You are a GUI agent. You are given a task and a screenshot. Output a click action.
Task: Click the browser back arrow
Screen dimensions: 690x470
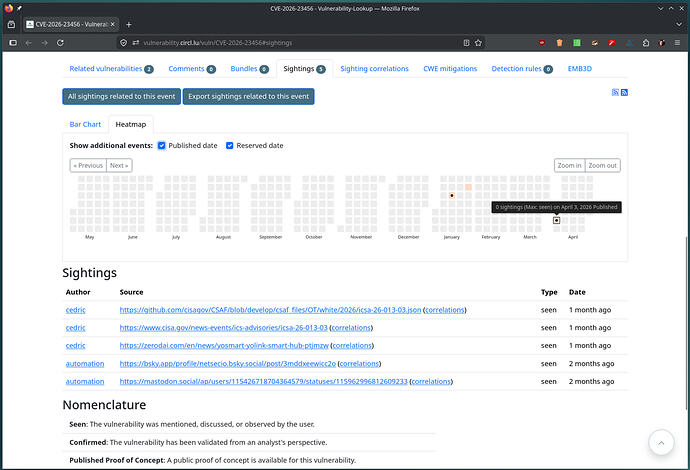pyautogui.click(x=27, y=43)
